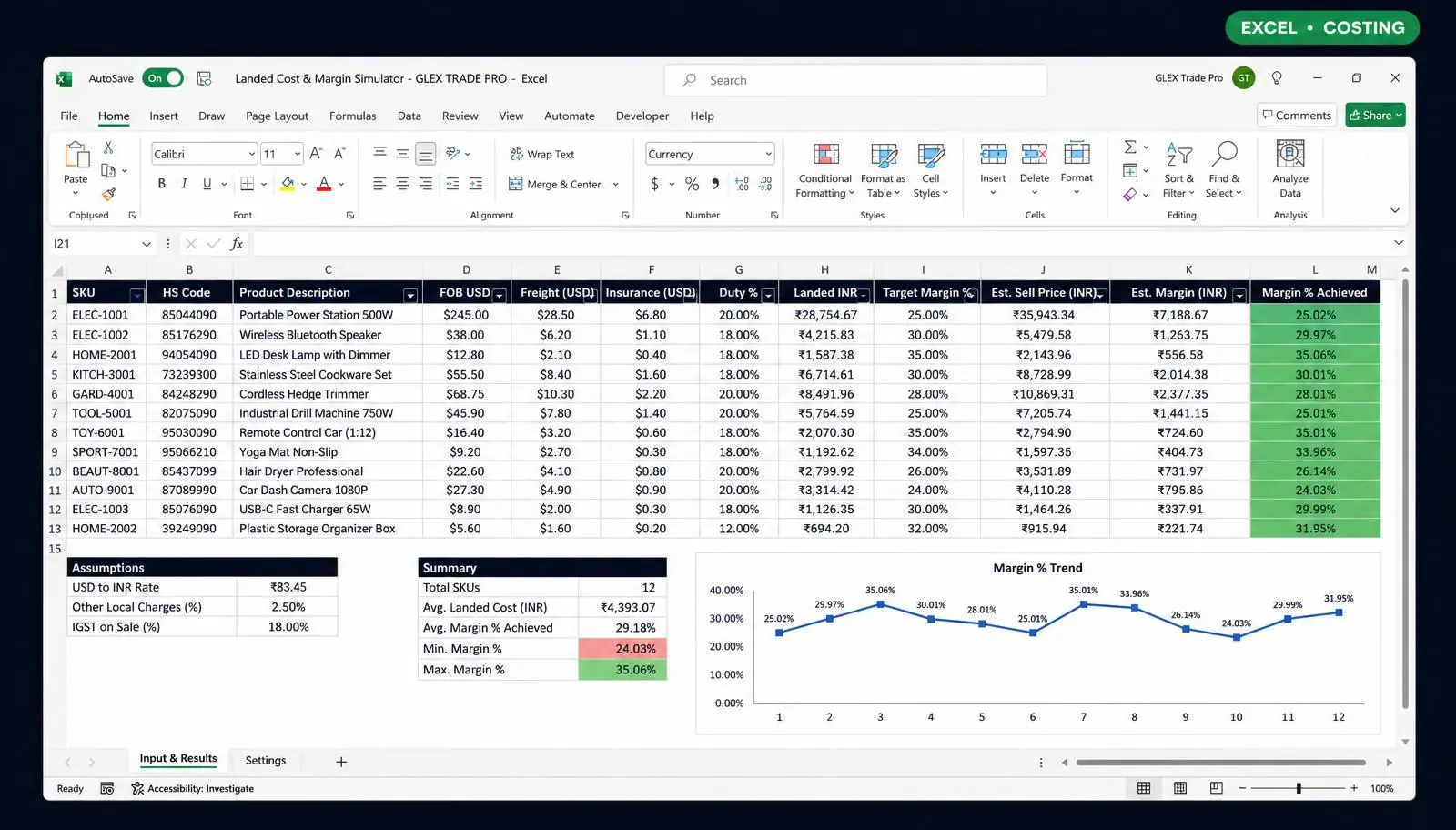Click the save icon in title bar
The image size is (1456, 830).
(204, 78)
